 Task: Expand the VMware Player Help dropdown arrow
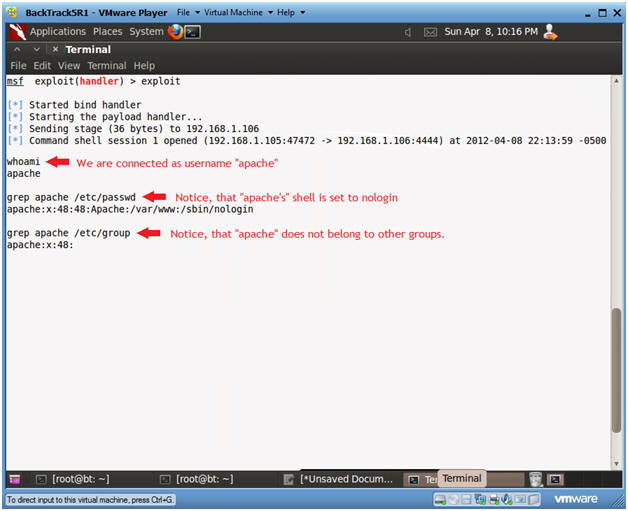[x=303, y=13]
